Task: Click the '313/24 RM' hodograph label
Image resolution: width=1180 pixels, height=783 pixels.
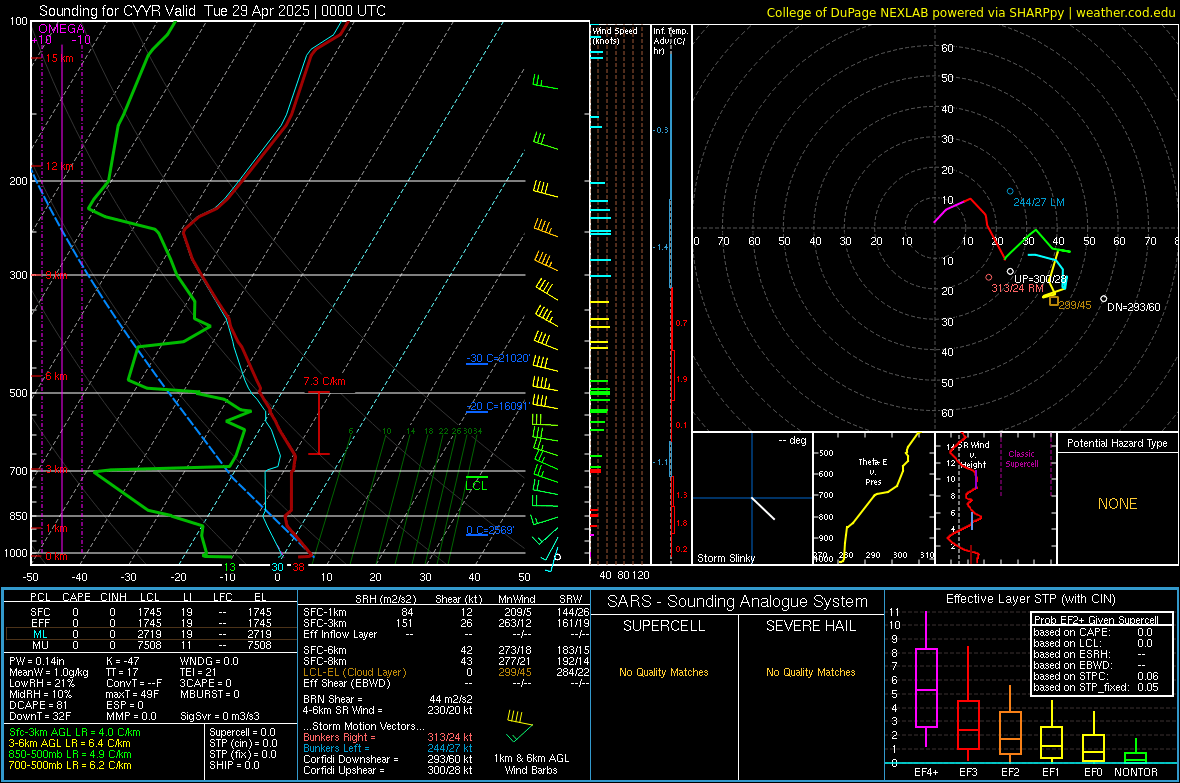Action: click(x=1017, y=288)
